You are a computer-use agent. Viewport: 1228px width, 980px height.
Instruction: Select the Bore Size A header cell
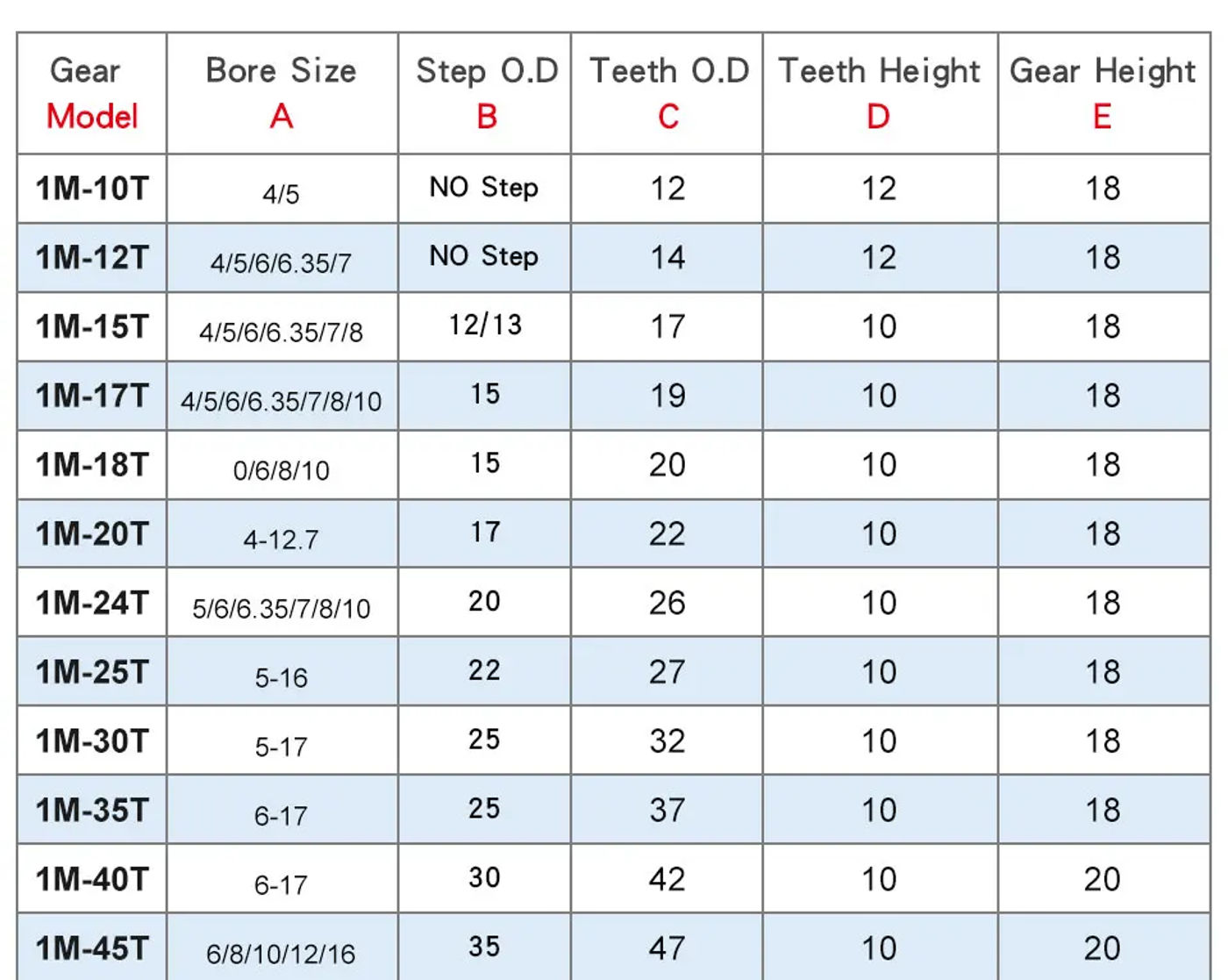[x=282, y=93]
